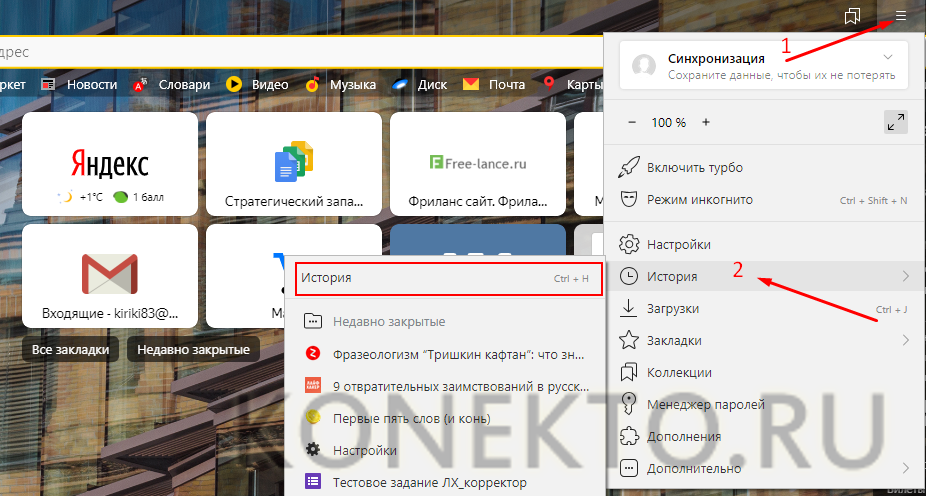Open the hamburger main menu button
The width and height of the screenshot is (926, 496).
point(901,17)
